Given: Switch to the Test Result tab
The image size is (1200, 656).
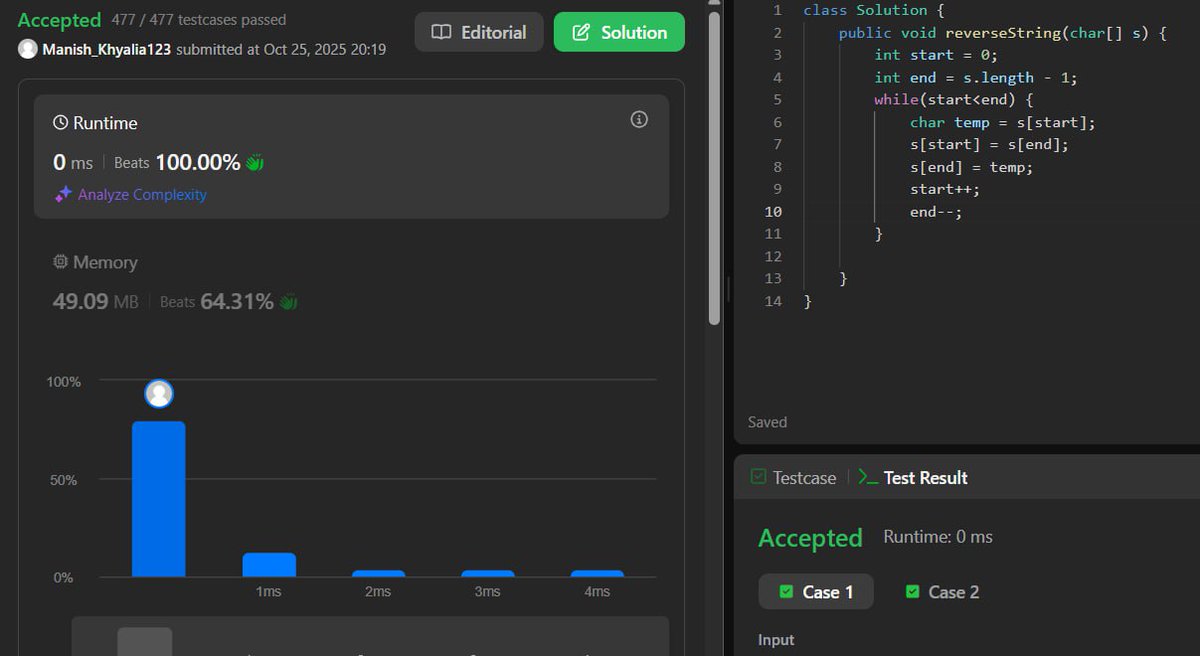Looking at the screenshot, I should click(913, 478).
